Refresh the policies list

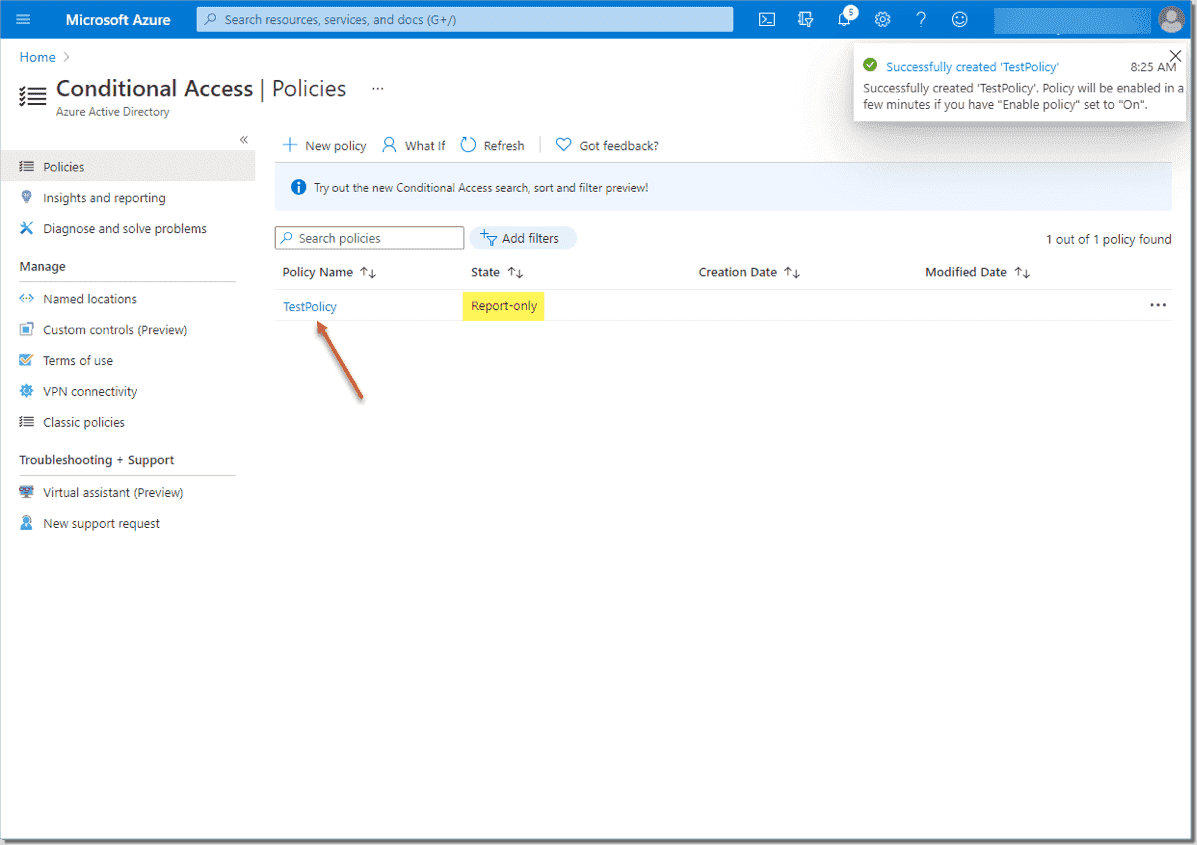point(492,145)
